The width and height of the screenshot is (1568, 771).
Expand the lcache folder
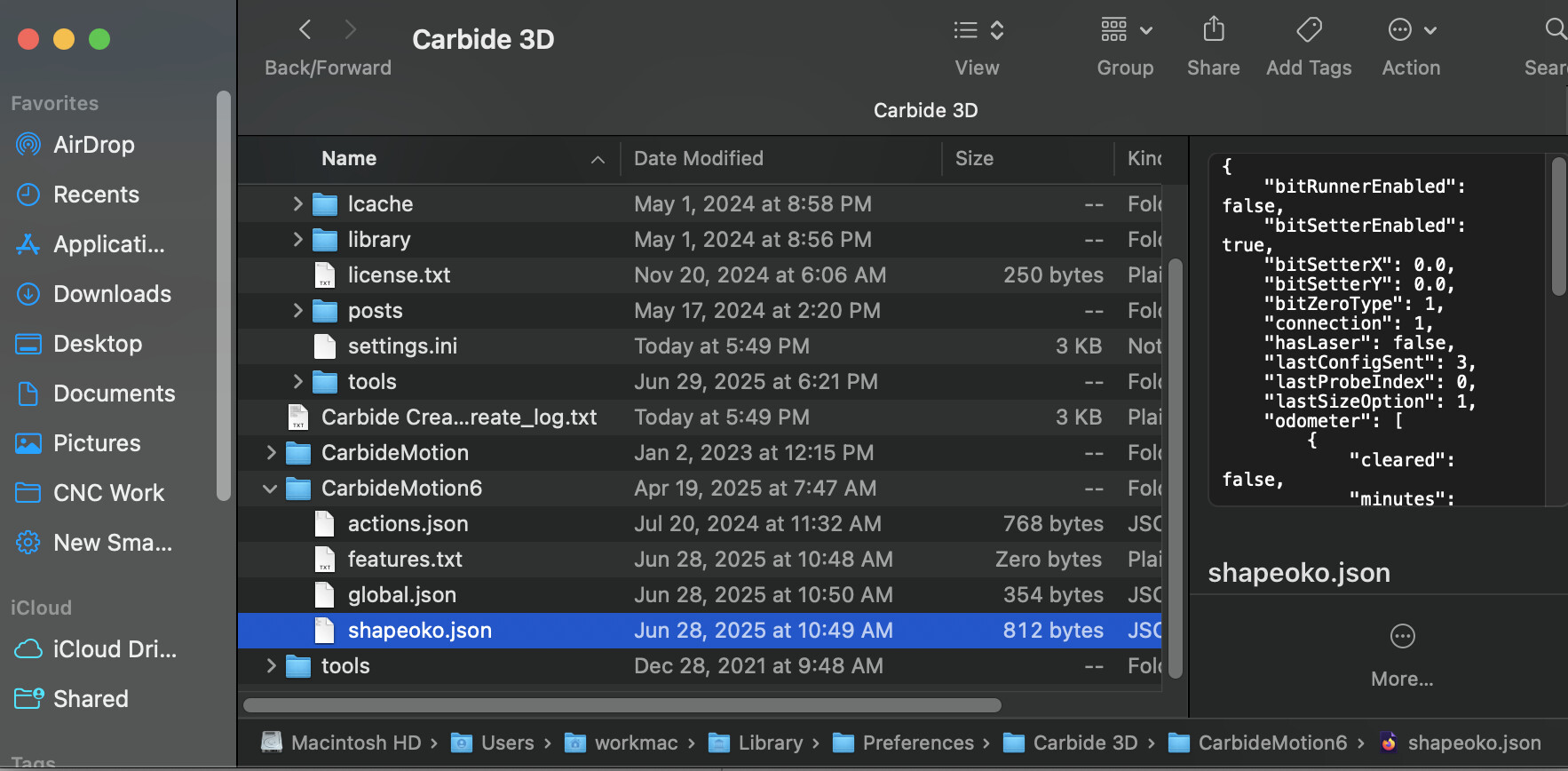[297, 204]
